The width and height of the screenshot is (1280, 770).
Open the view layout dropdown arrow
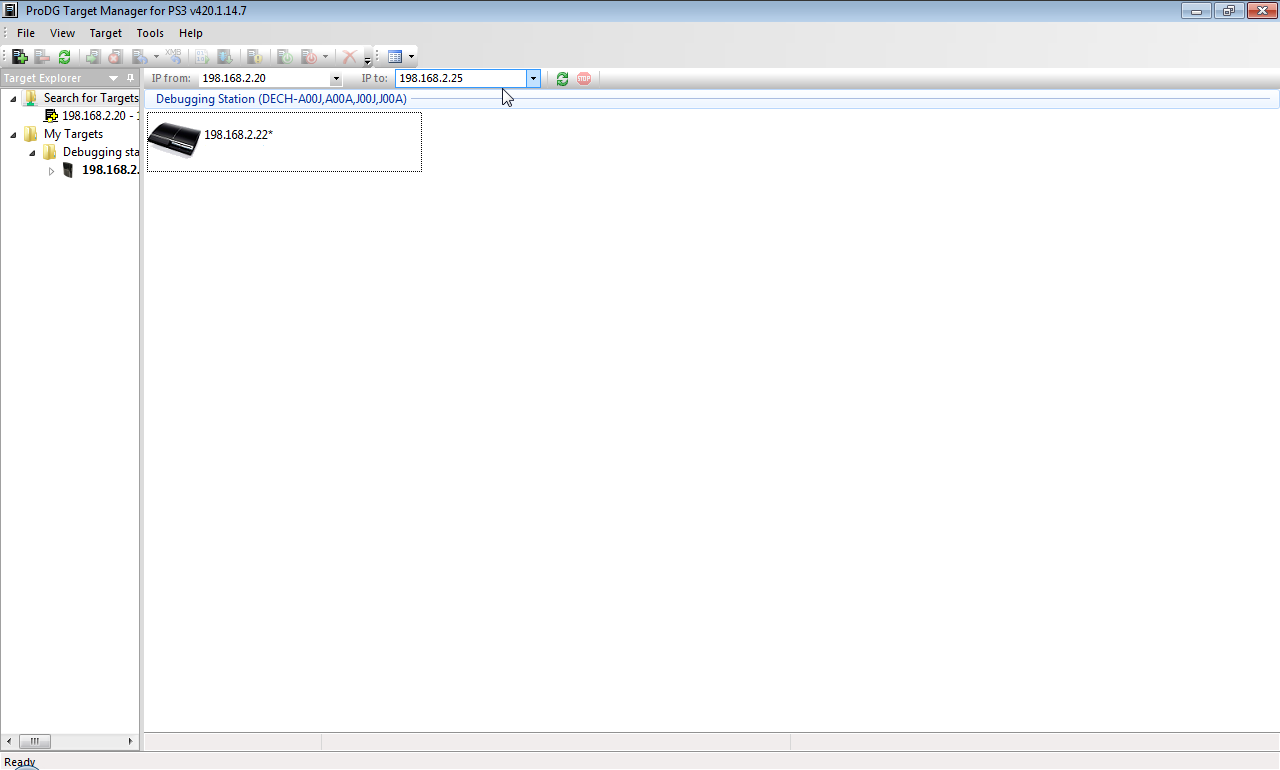coord(411,57)
